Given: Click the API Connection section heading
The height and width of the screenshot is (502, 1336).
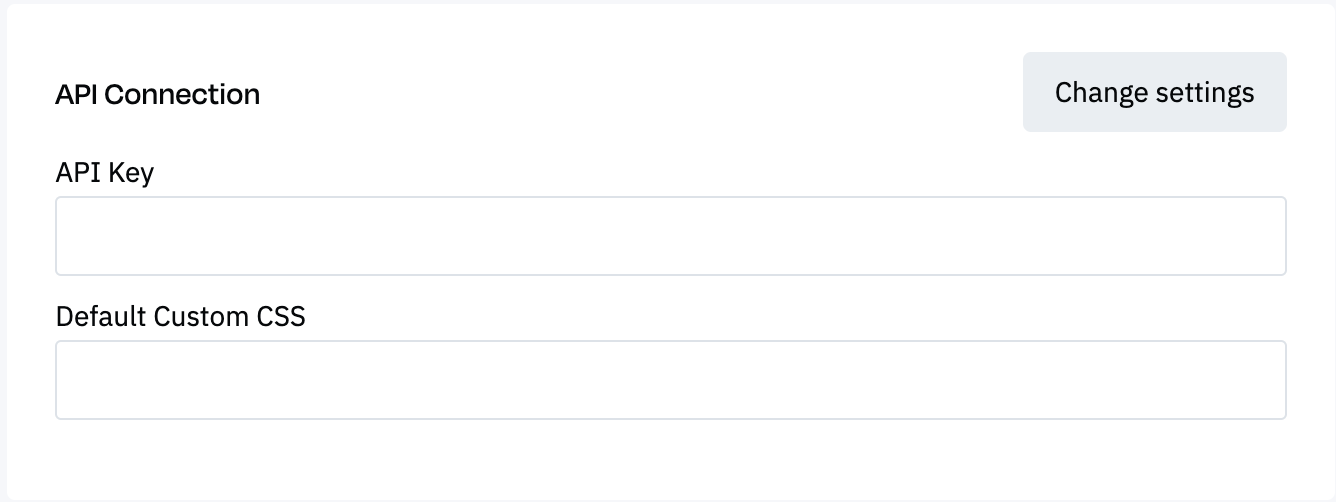Looking at the screenshot, I should pos(158,94).
